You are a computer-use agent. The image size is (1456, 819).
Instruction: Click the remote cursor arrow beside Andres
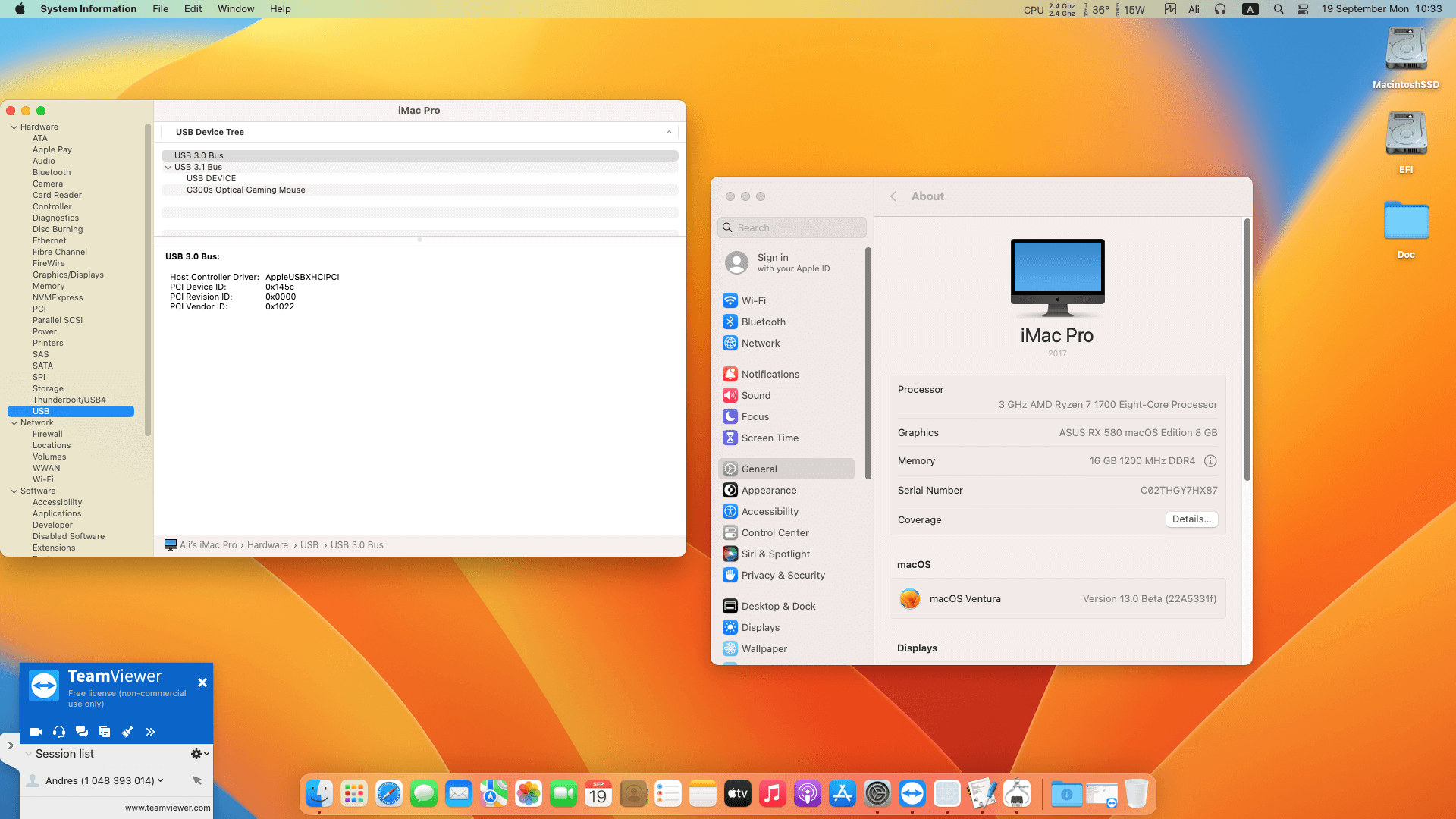197,780
